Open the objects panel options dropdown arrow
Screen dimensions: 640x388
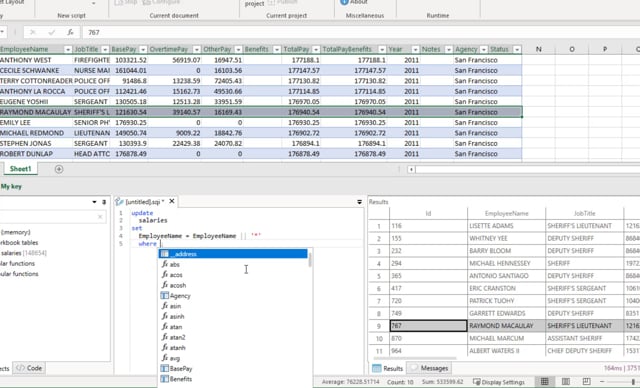click(94, 202)
